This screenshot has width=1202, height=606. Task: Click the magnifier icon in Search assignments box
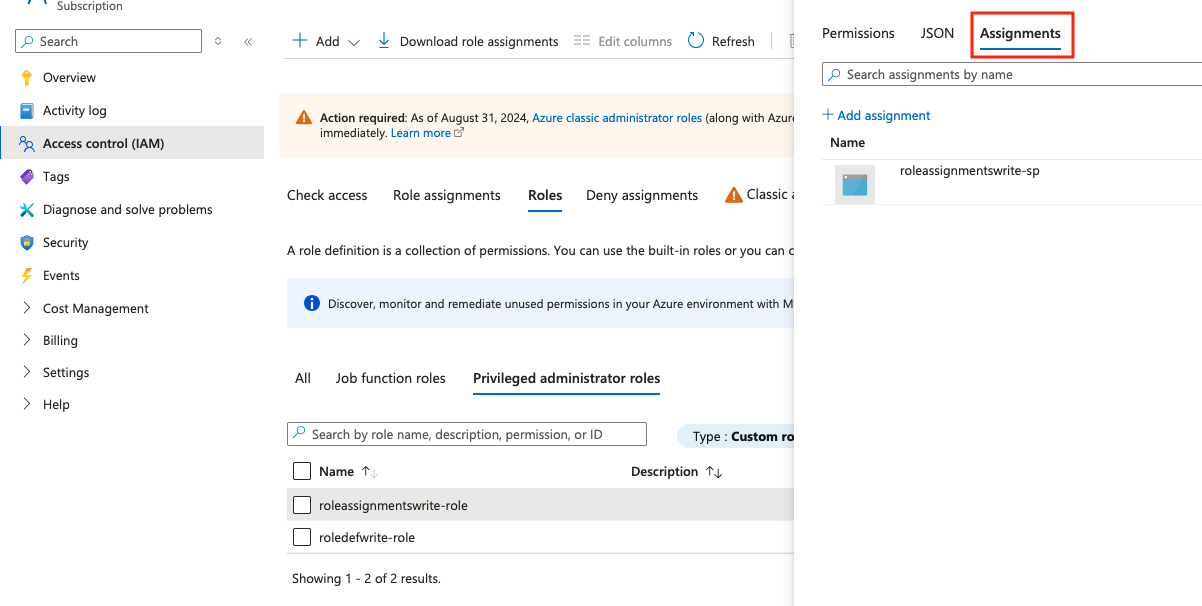[x=834, y=75]
